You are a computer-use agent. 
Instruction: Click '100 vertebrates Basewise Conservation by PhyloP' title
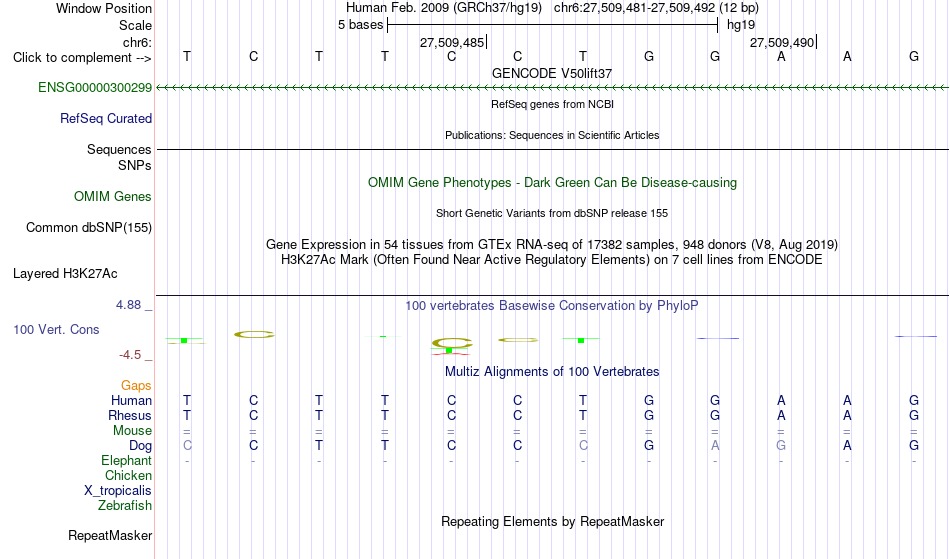[551, 306]
